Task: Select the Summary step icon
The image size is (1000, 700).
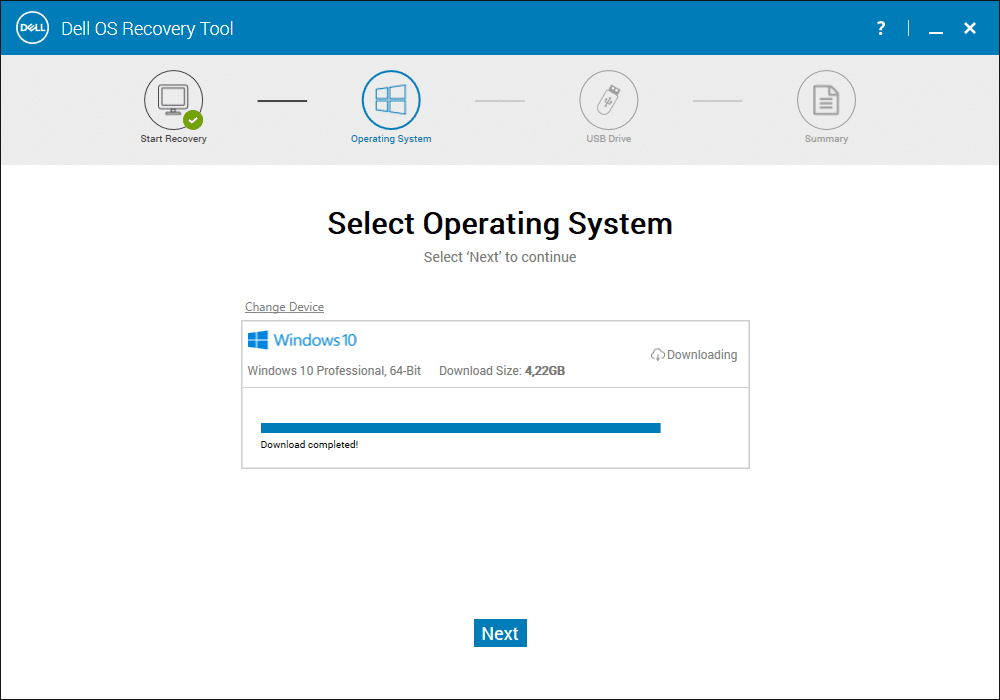Action: point(826,100)
